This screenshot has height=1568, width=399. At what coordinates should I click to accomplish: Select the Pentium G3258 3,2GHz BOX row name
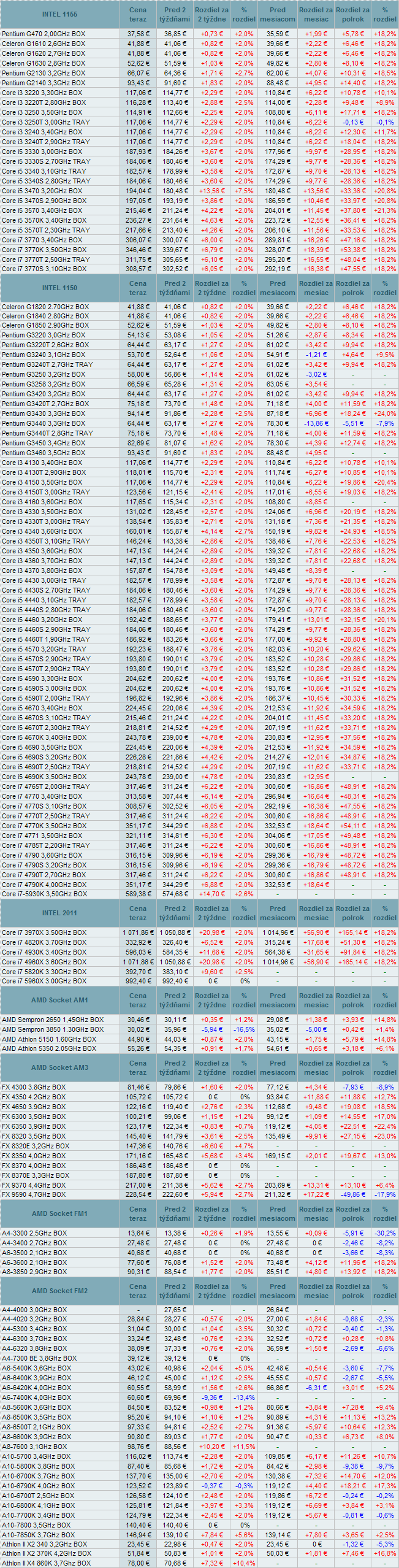44,384
